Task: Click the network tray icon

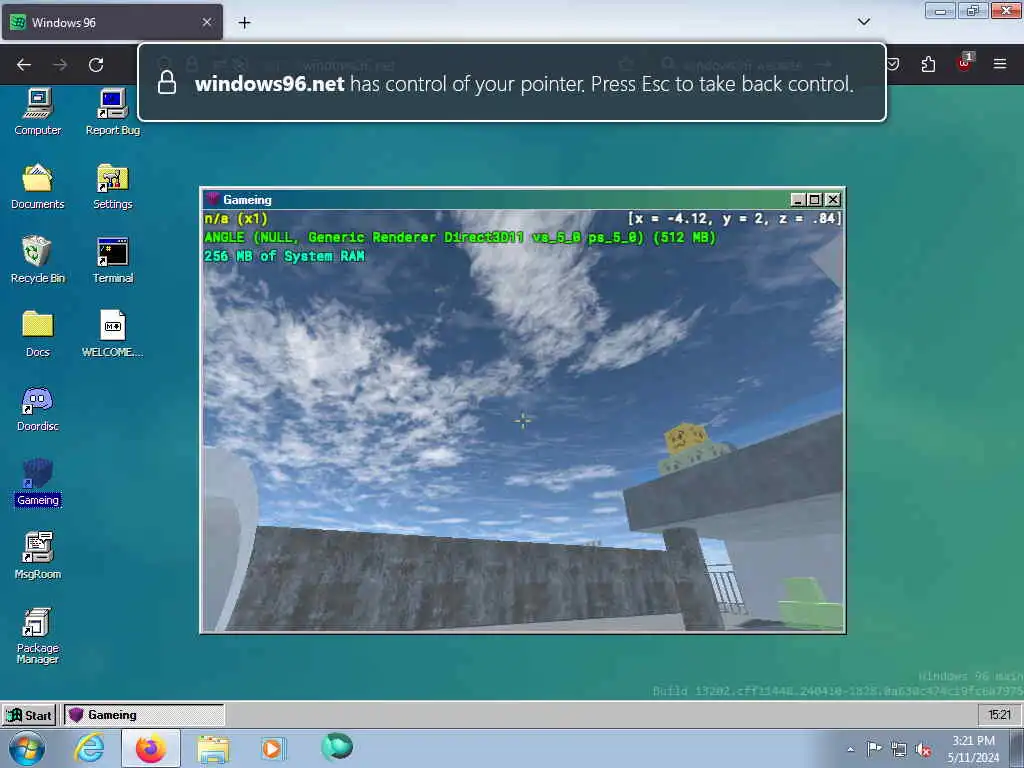Action: (899, 749)
